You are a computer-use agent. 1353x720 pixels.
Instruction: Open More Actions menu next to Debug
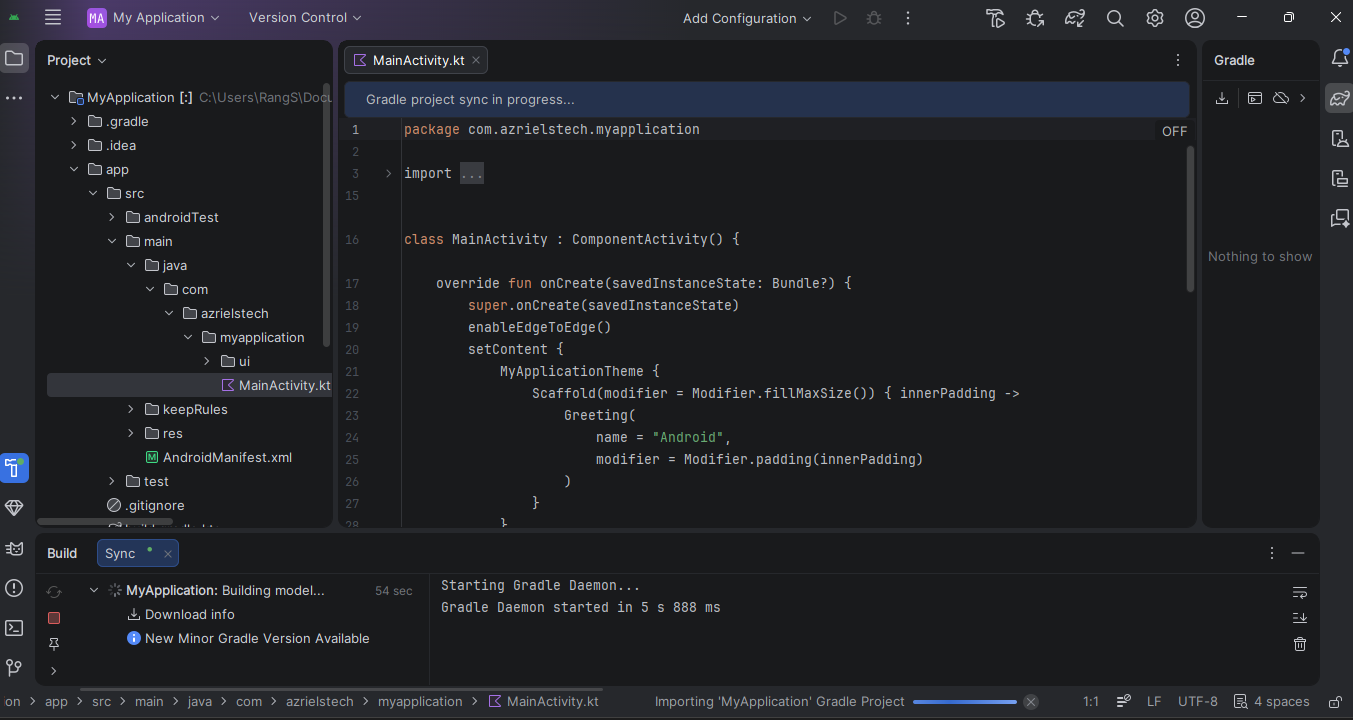click(908, 18)
